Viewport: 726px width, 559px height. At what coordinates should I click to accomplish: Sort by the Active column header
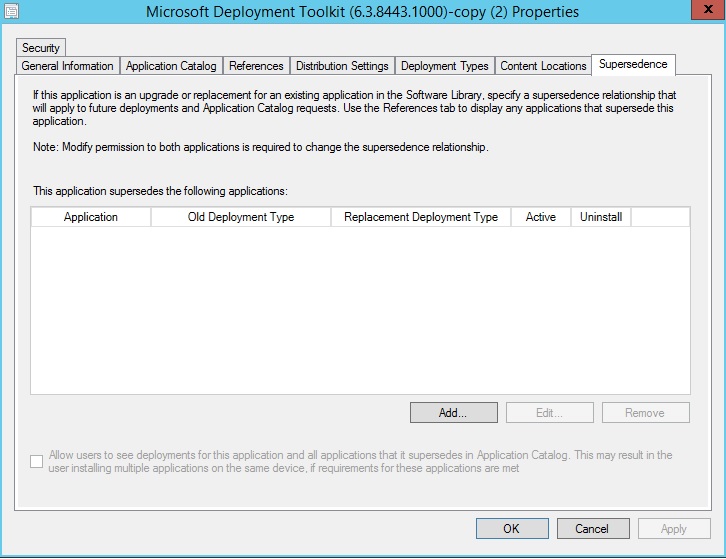(x=541, y=217)
